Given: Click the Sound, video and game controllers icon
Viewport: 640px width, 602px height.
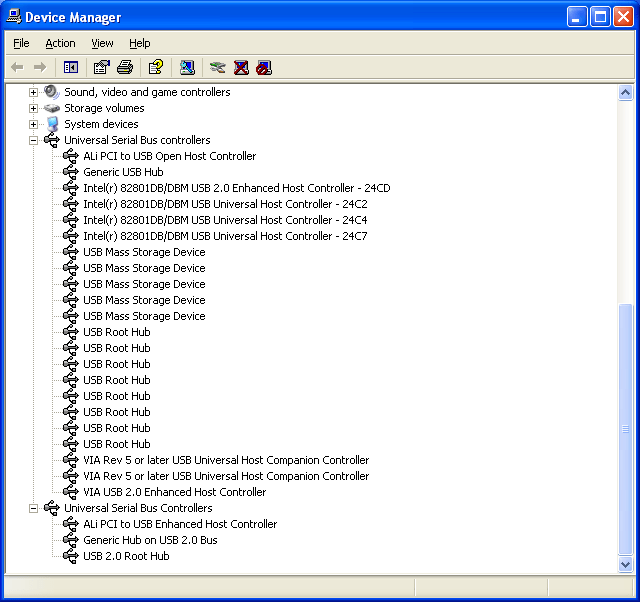Looking at the screenshot, I should click(52, 92).
